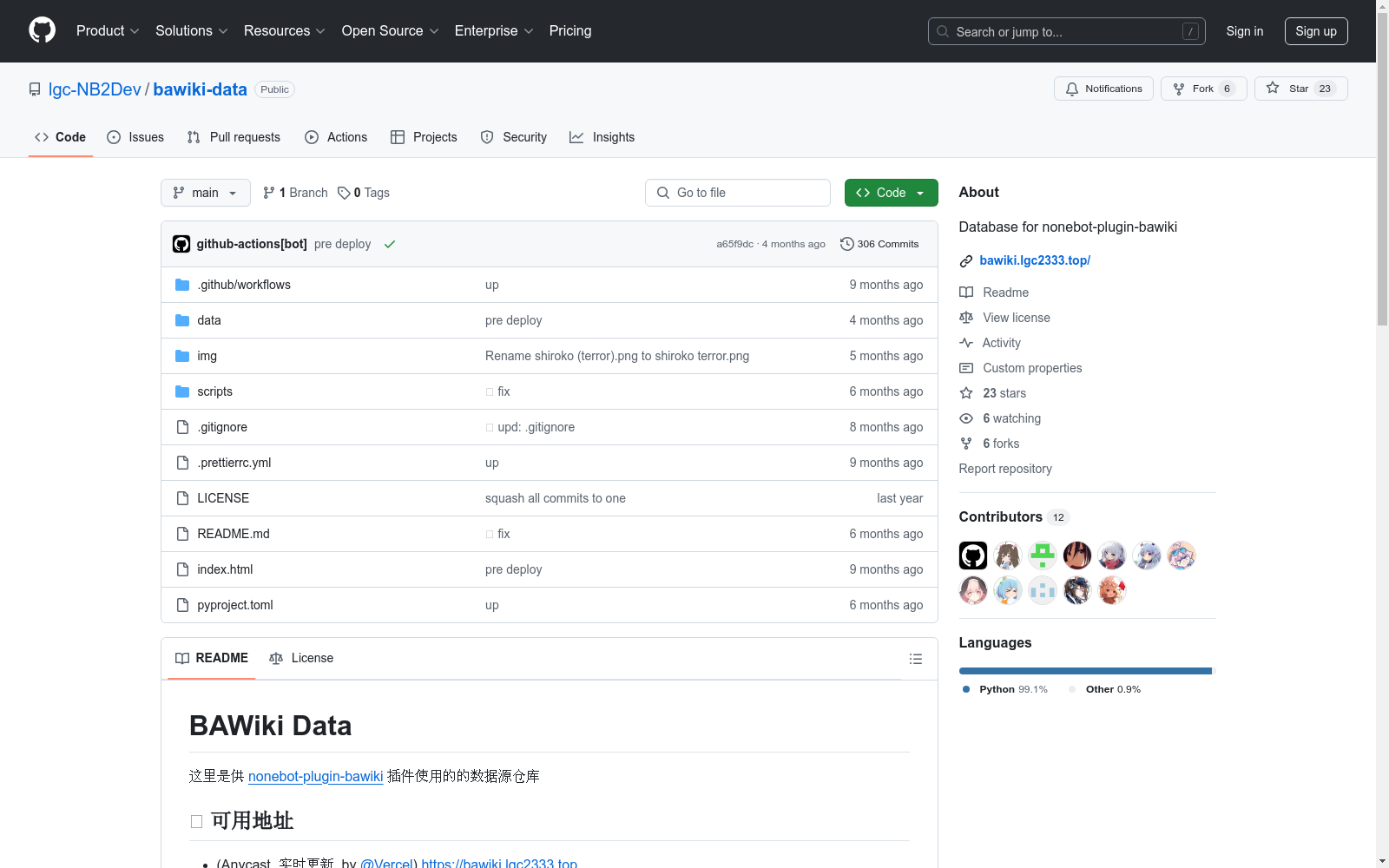The width and height of the screenshot is (1389, 868).
Task: Open the Projects tab
Action: tap(424, 137)
